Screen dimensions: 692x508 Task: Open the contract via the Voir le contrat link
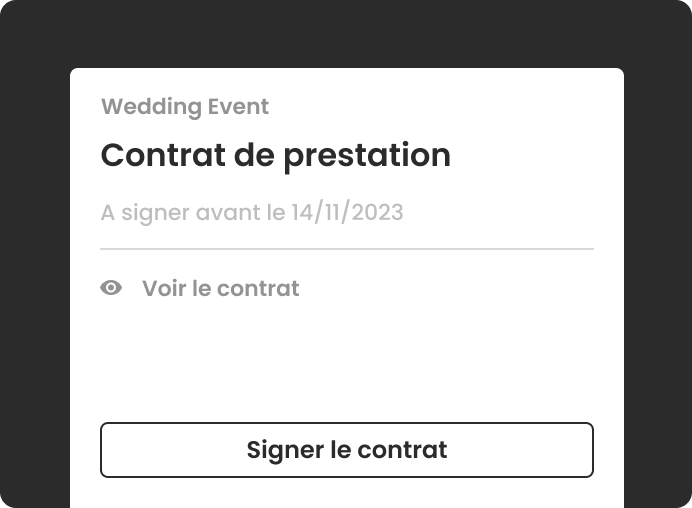pyautogui.click(x=221, y=288)
